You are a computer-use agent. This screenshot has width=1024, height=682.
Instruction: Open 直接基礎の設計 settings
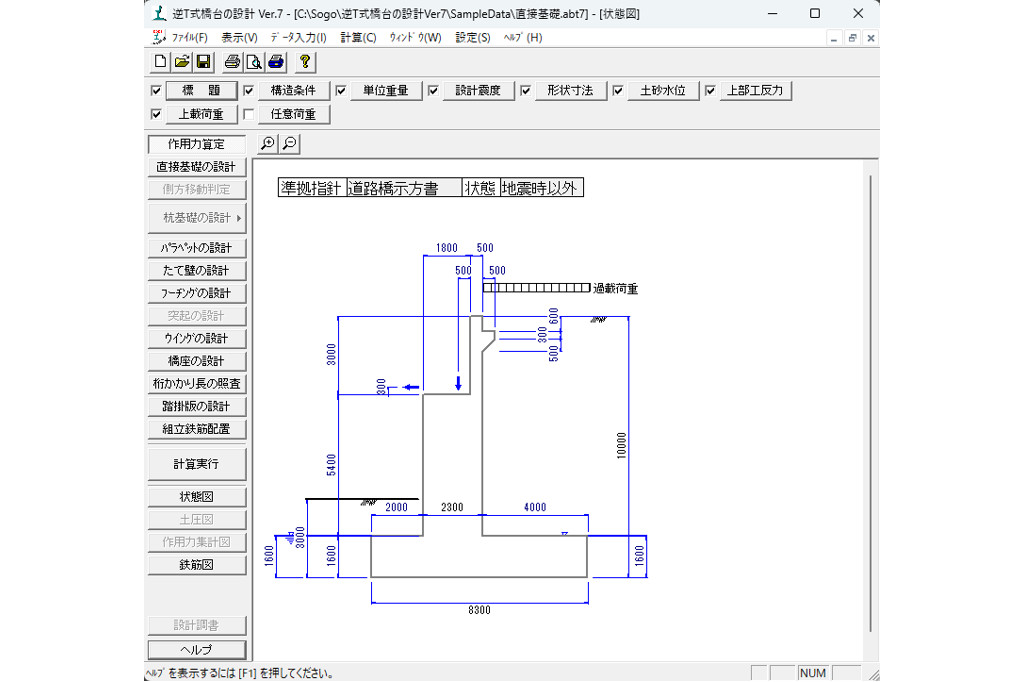point(196,167)
